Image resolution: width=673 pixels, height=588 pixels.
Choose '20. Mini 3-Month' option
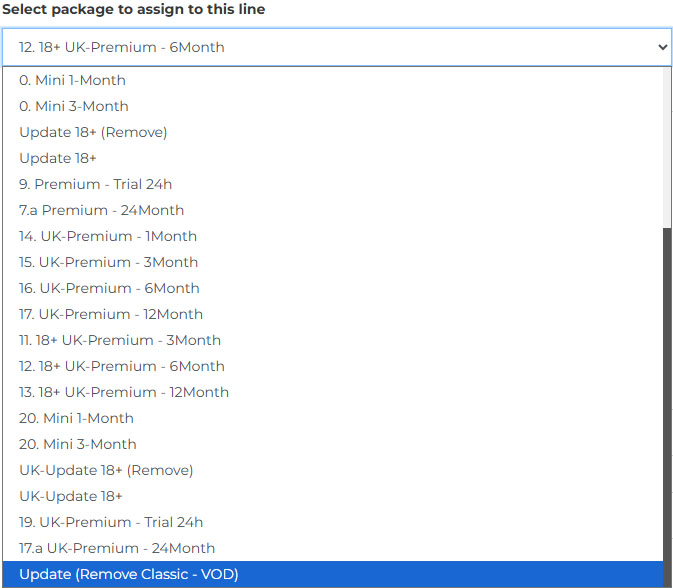[77, 444]
